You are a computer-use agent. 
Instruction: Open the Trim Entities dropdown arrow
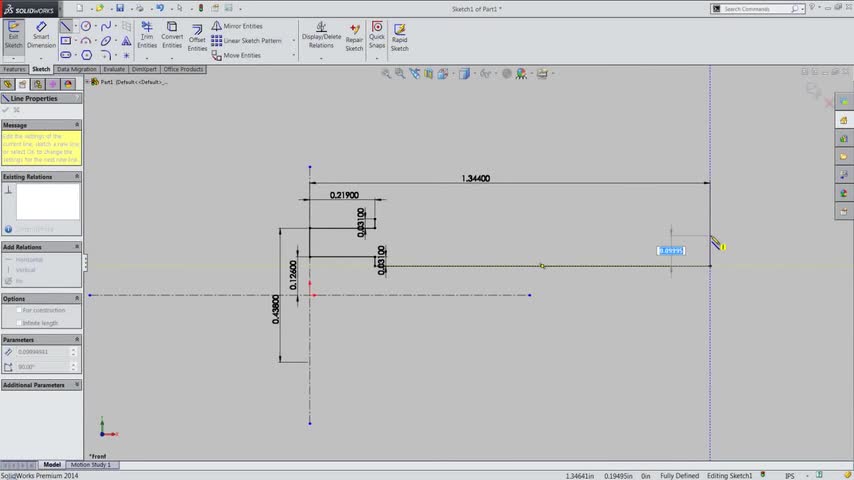[147, 58]
